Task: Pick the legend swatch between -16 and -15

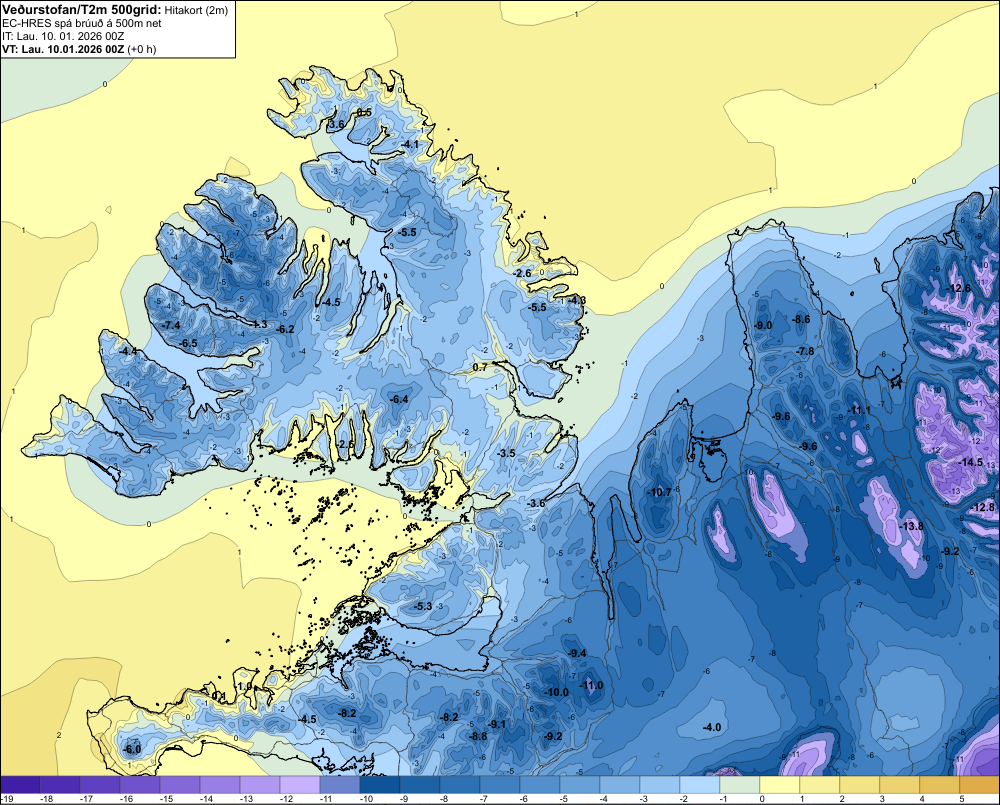Action: click(x=140, y=785)
